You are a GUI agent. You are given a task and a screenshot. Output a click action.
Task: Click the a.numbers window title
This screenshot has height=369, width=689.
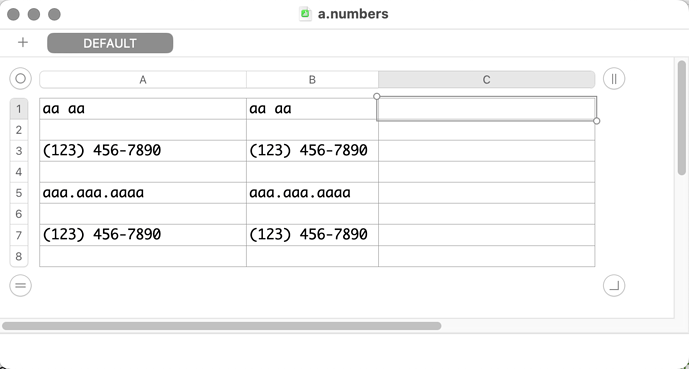[x=353, y=14]
